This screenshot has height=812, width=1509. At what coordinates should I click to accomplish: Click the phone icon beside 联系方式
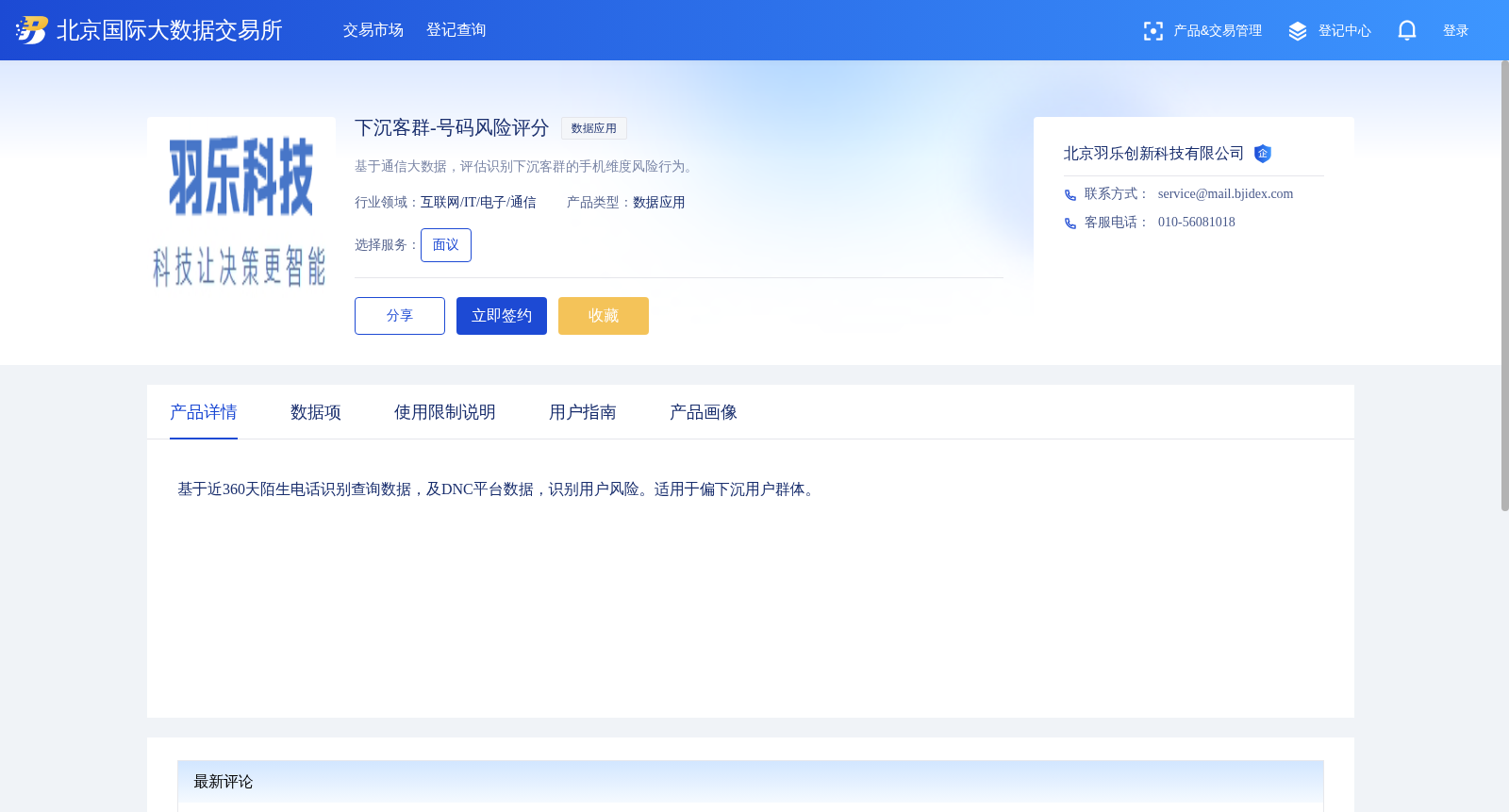1070,195
